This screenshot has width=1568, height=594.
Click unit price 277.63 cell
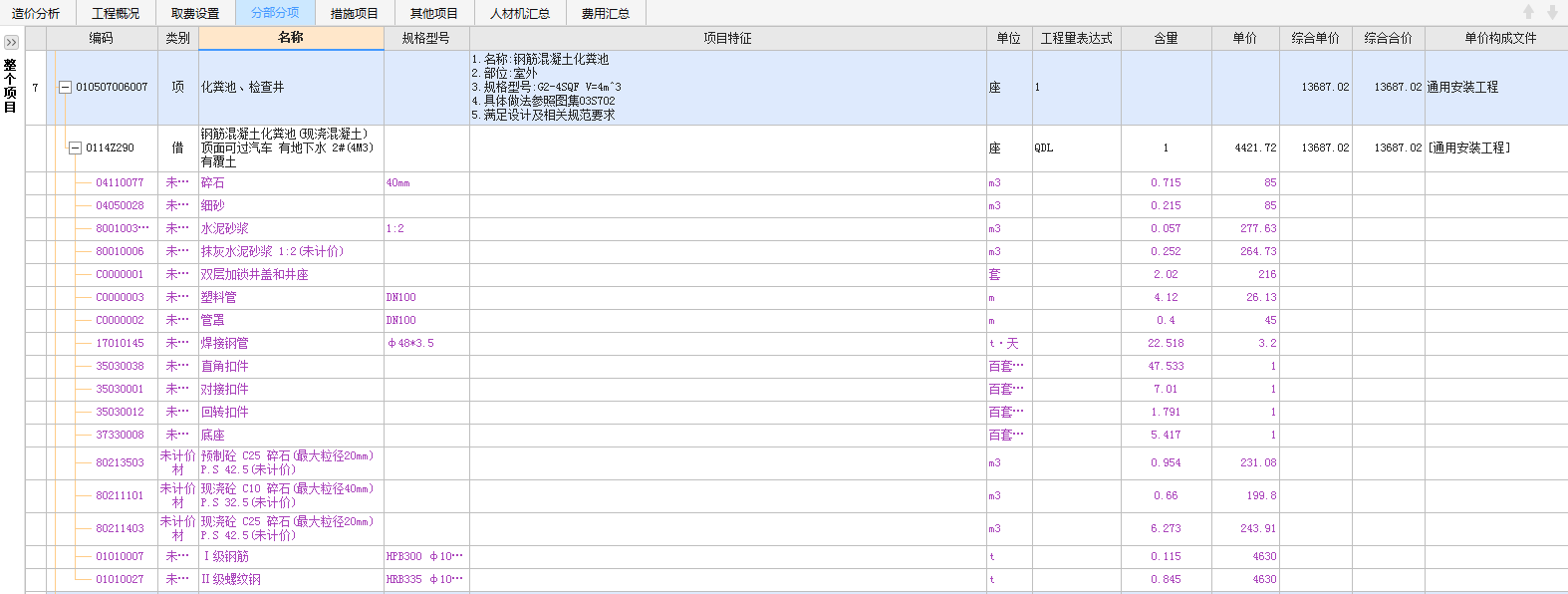(1245, 229)
